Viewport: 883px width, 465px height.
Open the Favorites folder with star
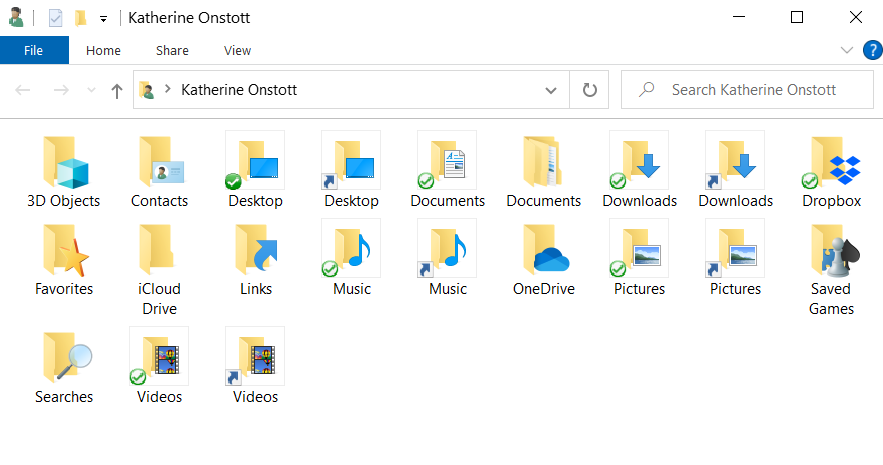[x=64, y=260]
